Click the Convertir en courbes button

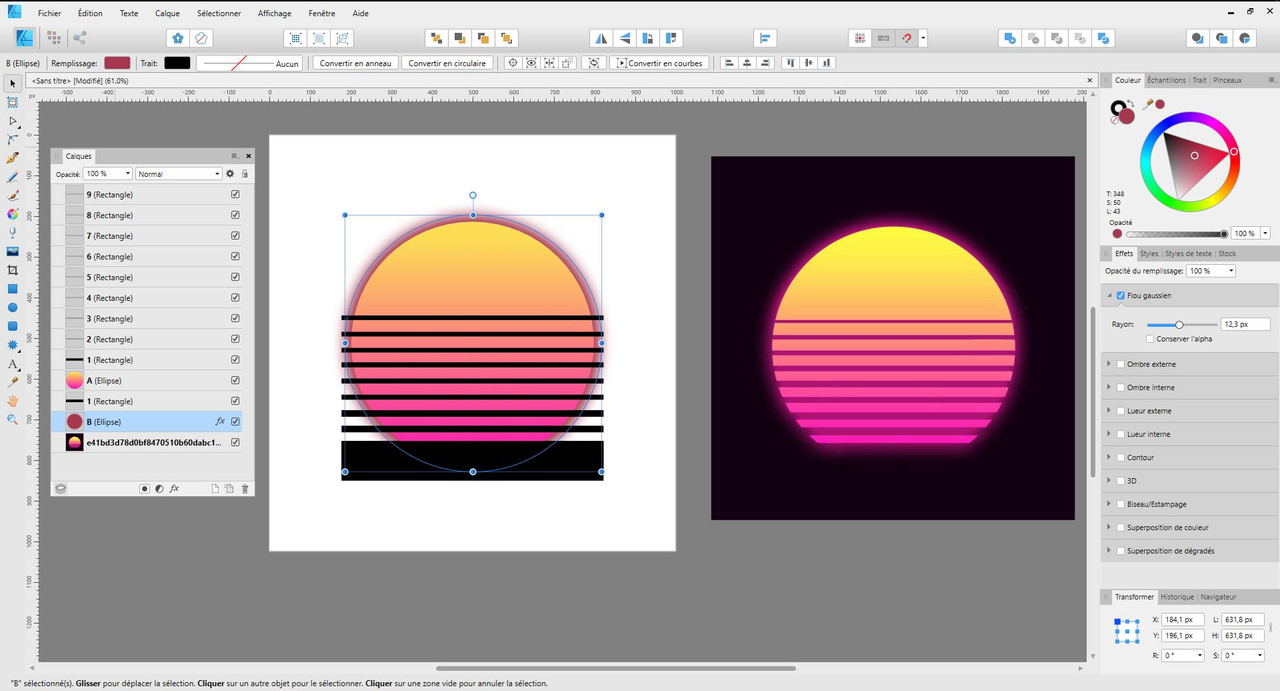[x=659, y=63]
